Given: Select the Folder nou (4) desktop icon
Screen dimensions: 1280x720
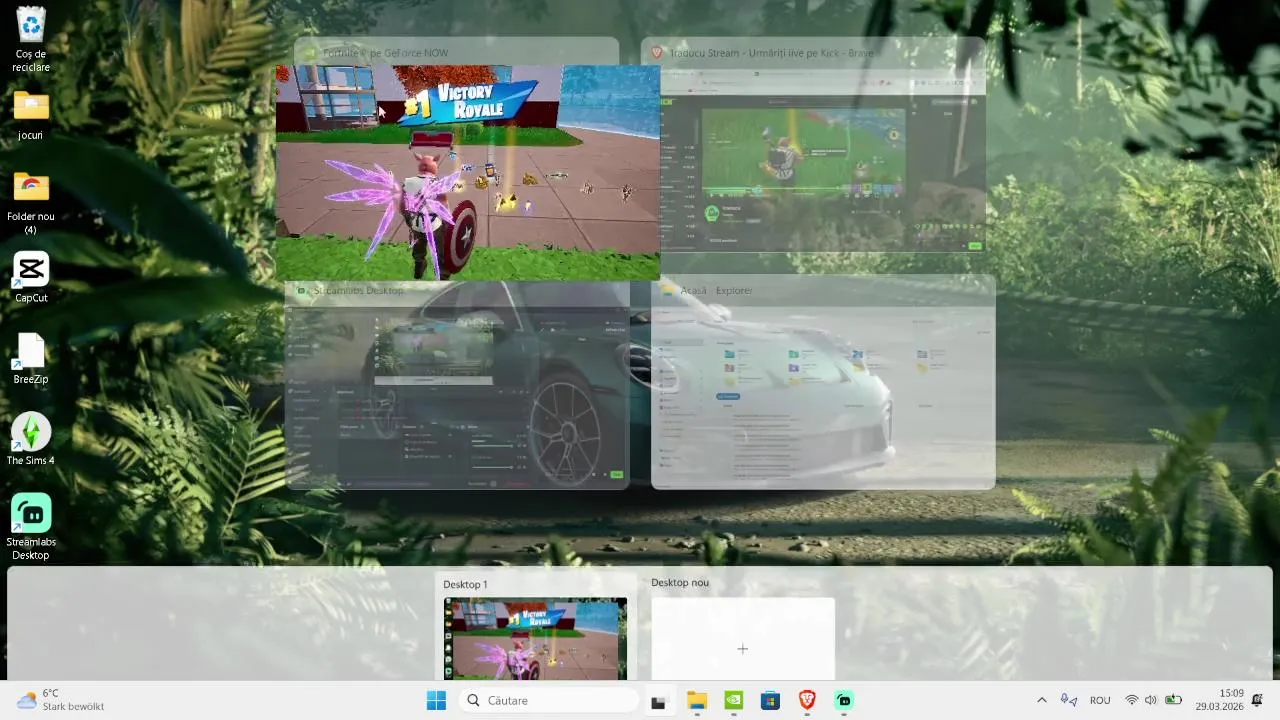Looking at the screenshot, I should (31, 203).
